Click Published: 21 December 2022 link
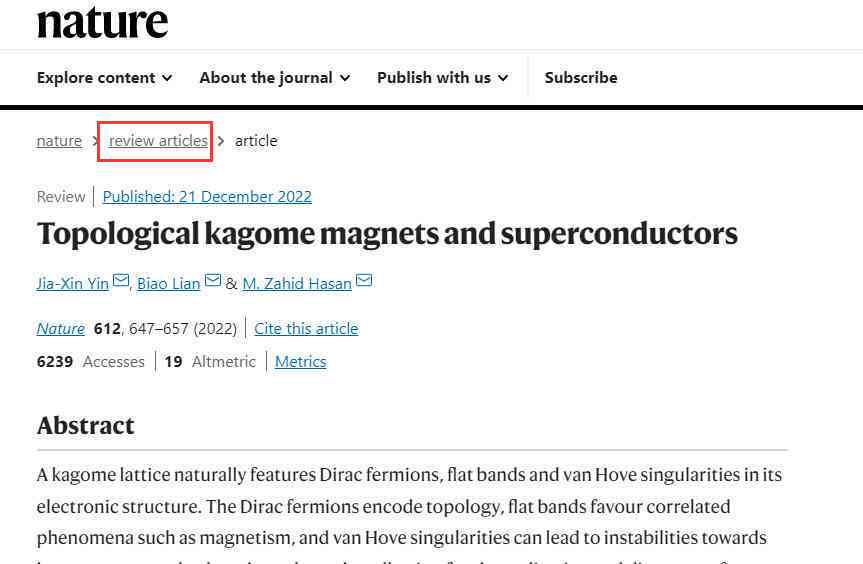 (x=207, y=196)
